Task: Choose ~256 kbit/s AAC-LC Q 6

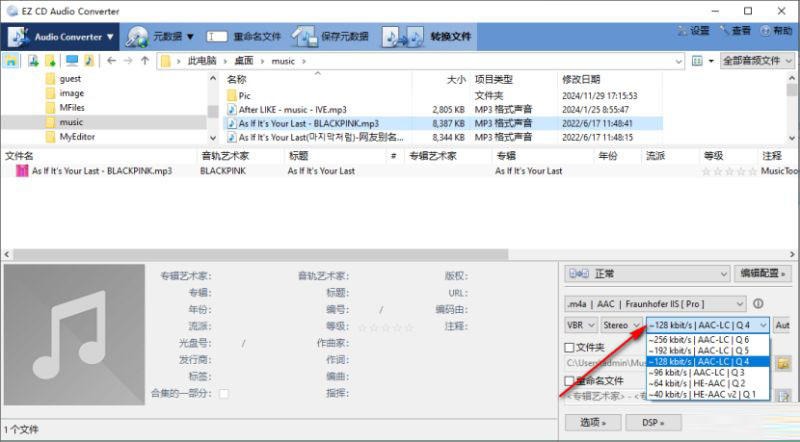Action: click(708, 339)
